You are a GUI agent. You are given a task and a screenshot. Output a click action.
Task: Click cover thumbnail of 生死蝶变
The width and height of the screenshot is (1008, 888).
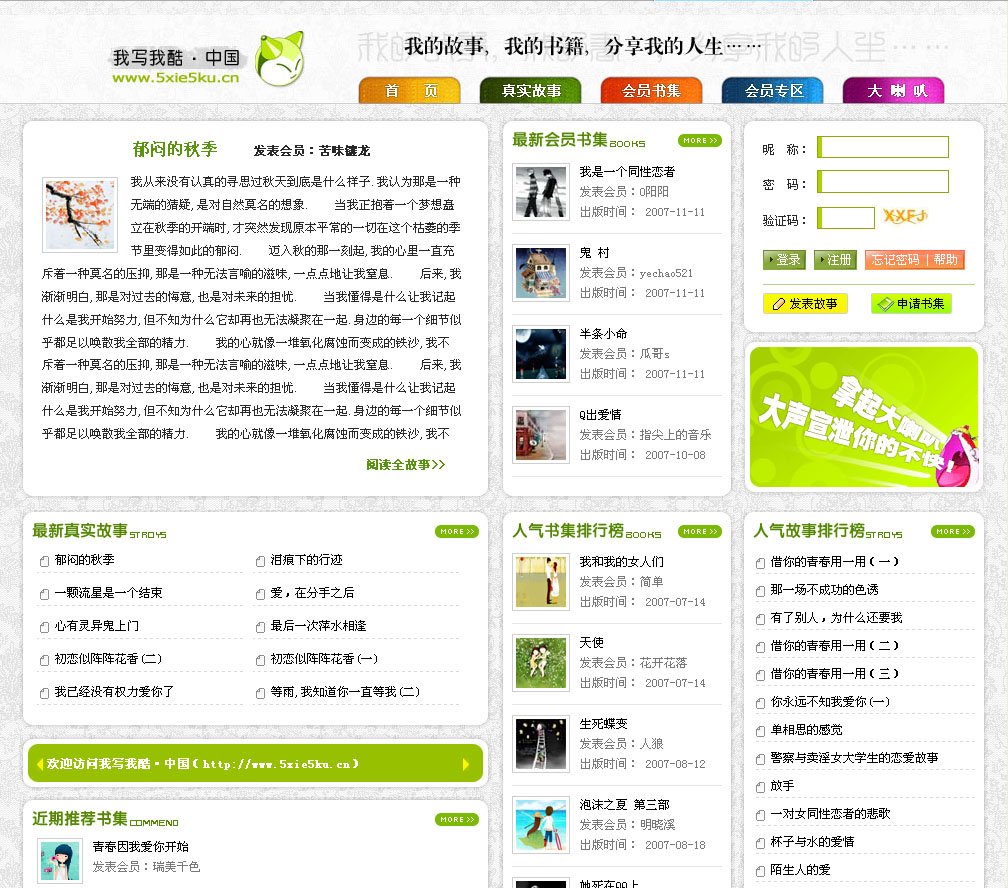click(x=541, y=744)
